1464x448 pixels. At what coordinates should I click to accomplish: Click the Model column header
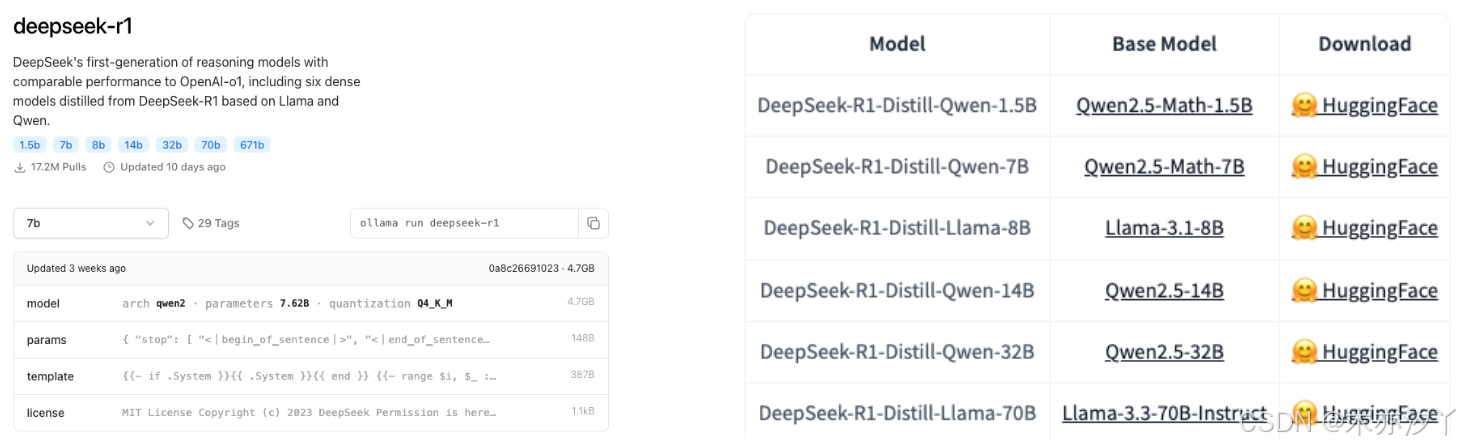[x=897, y=44]
